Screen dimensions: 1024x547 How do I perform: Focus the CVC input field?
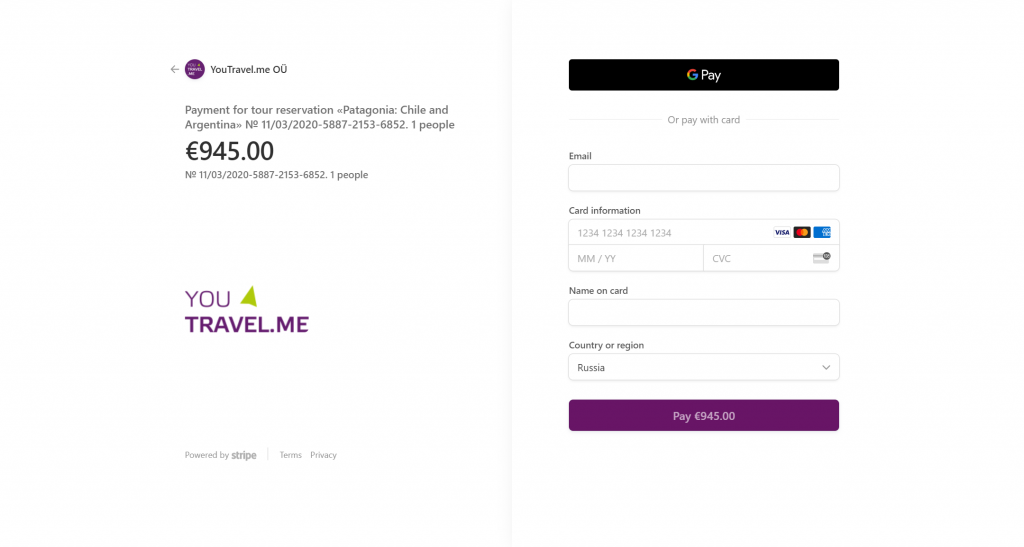point(771,258)
